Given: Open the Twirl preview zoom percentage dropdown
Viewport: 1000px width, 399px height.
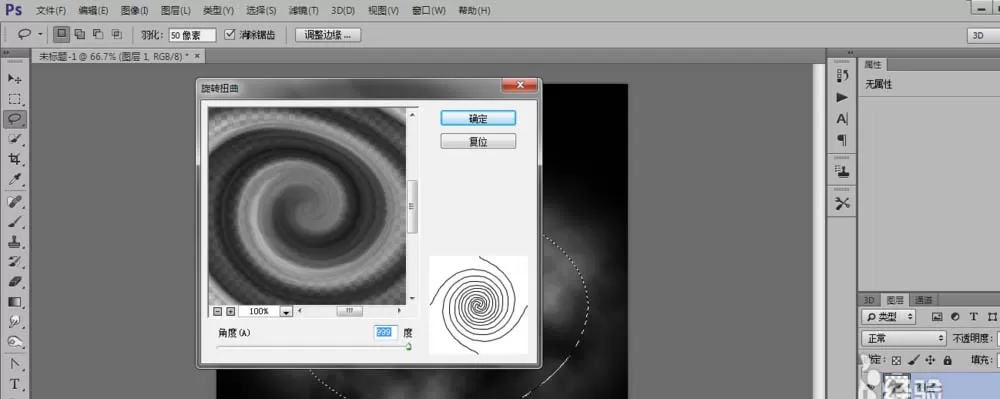Looking at the screenshot, I should [x=286, y=311].
